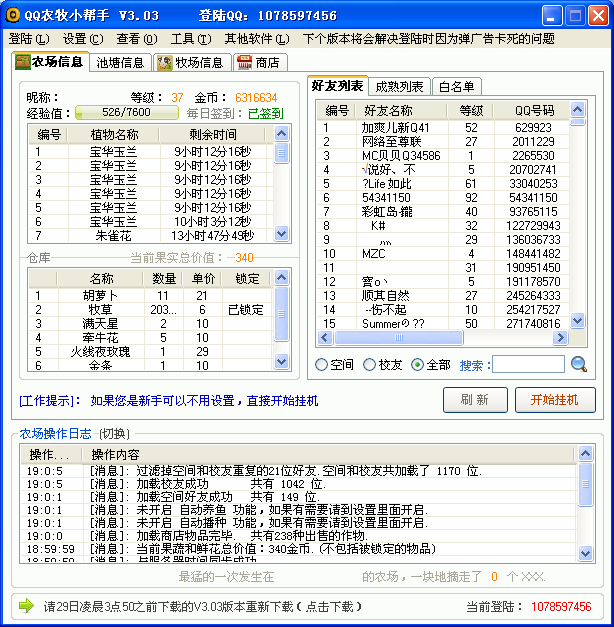Open the 设置(C) menu
Screen dimensions: 614x627
(x=83, y=39)
